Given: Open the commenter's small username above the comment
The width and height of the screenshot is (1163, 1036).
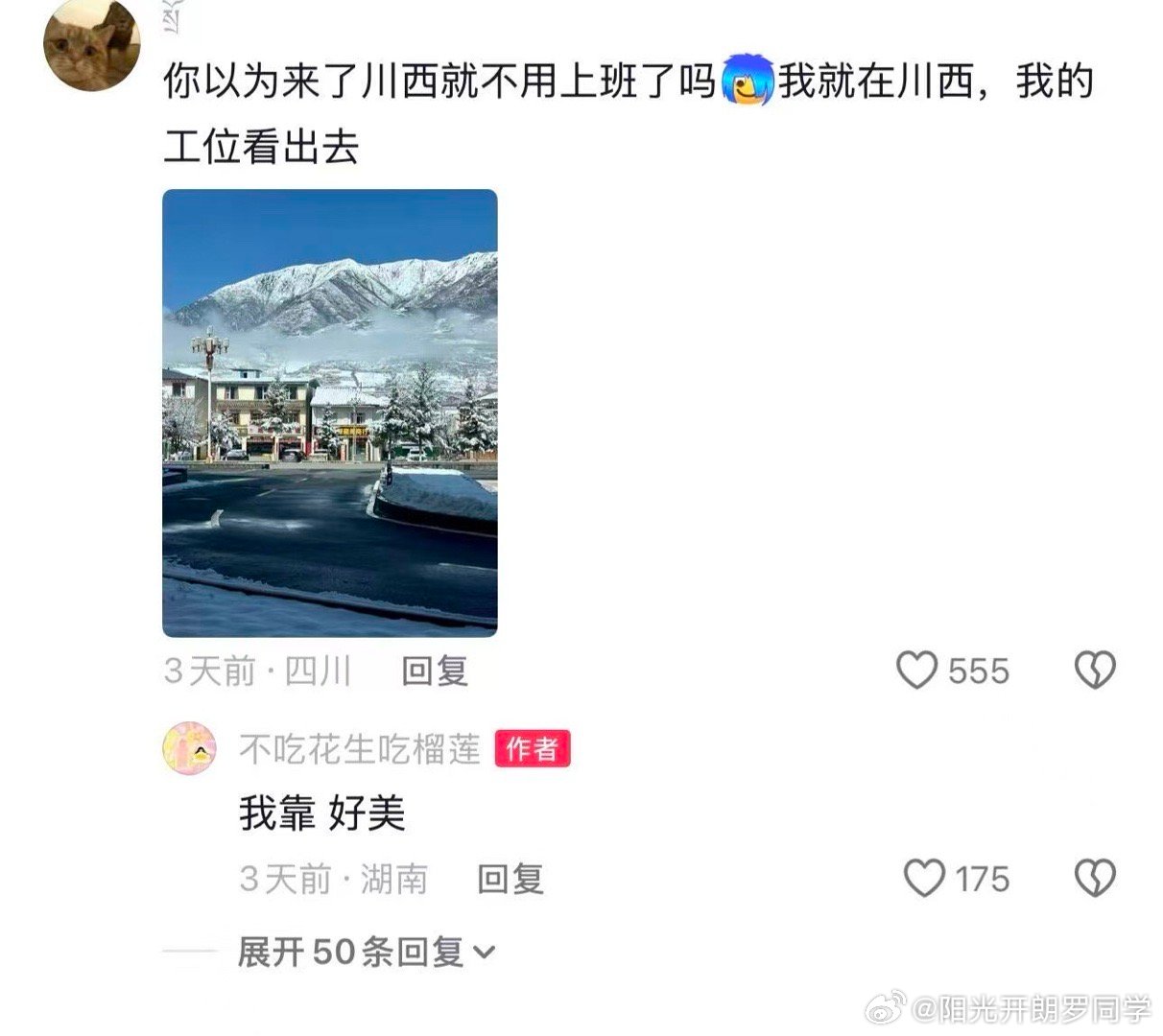Looking at the screenshot, I should click(x=175, y=19).
